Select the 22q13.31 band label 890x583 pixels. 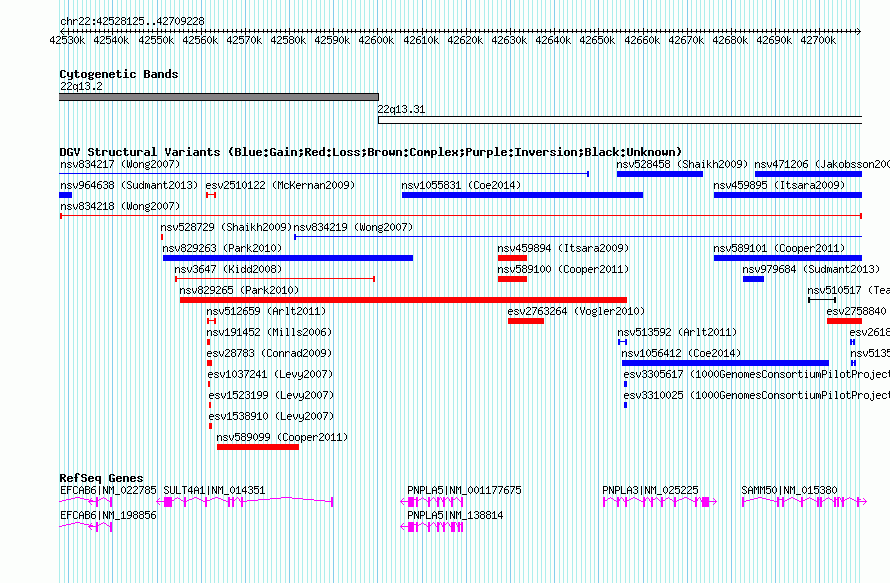[401, 109]
